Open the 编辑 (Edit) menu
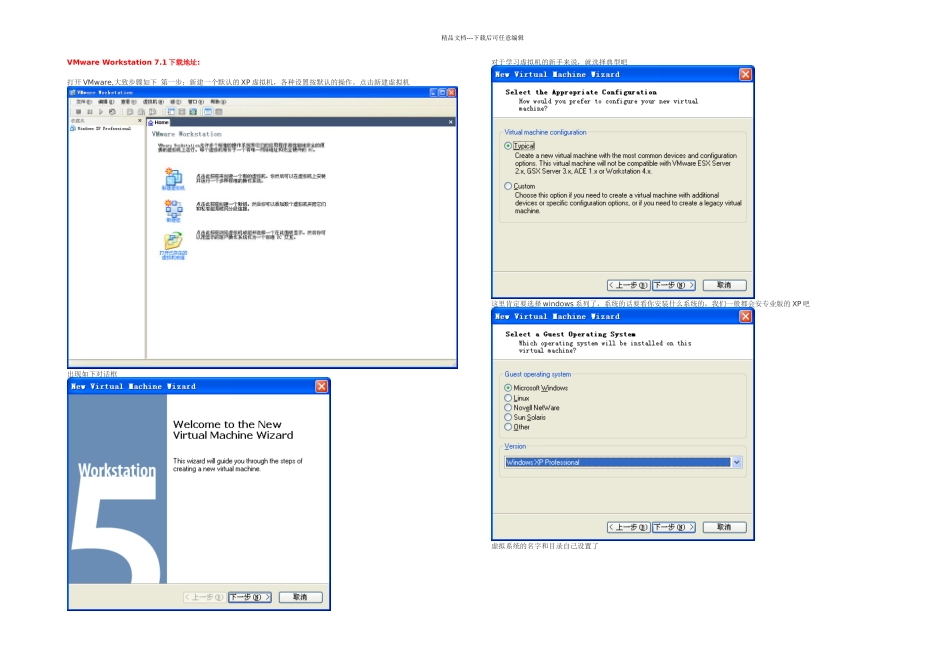 pos(106,102)
